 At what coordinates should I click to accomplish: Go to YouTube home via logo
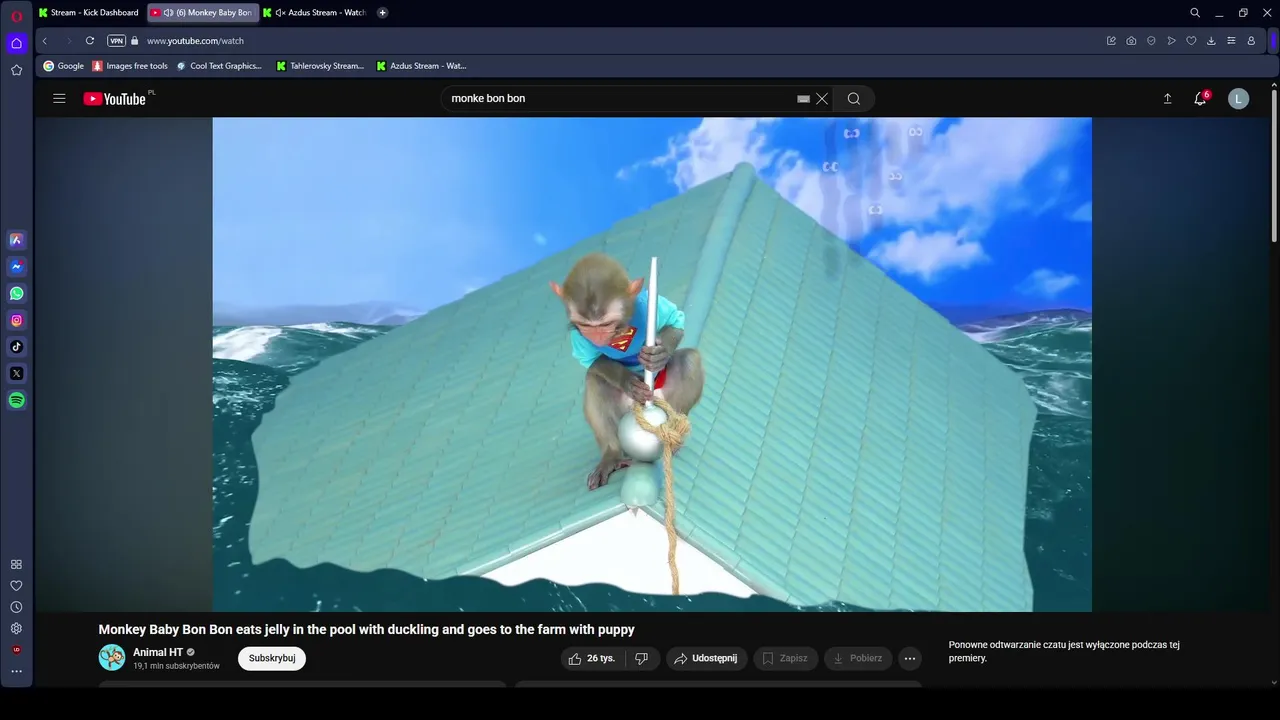[x=116, y=98]
